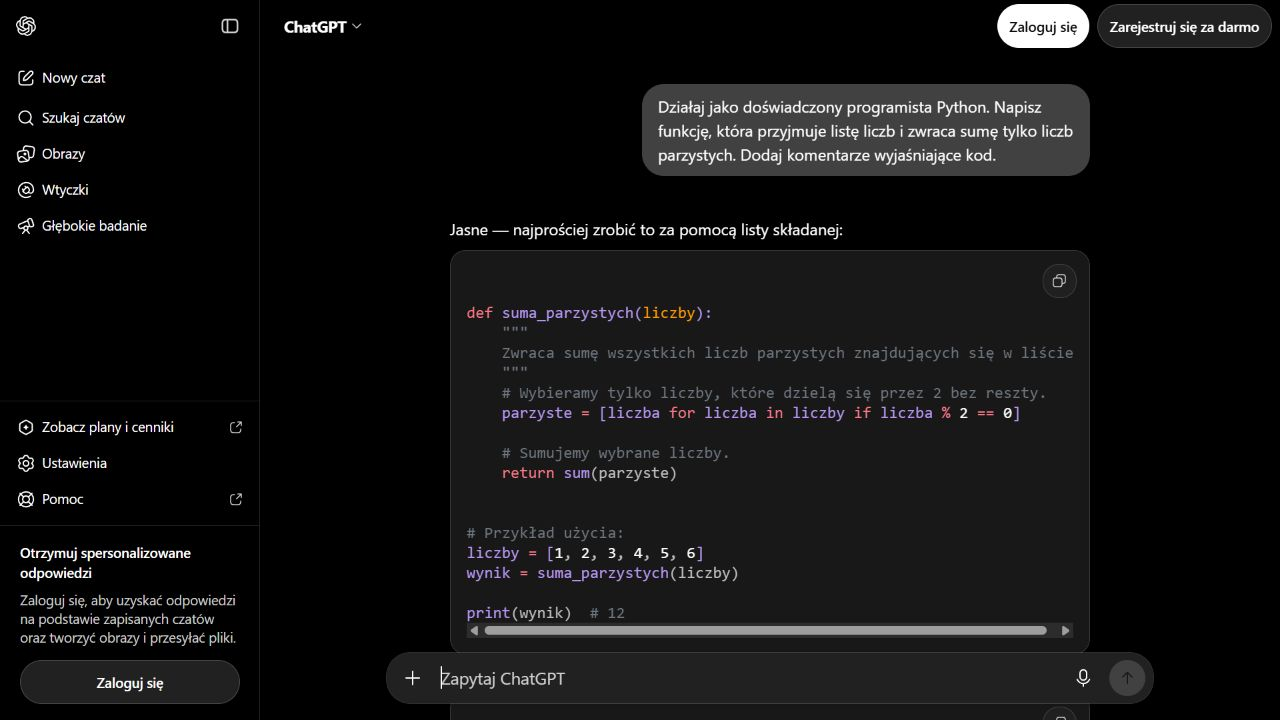The image size is (1280, 720).
Task: Click the code block's right scroll arrow
Action: [1065, 630]
